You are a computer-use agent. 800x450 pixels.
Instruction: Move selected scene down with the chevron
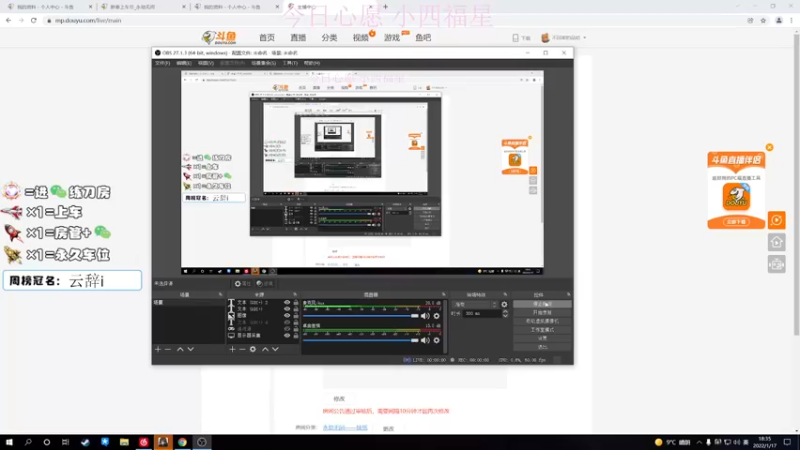190,349
